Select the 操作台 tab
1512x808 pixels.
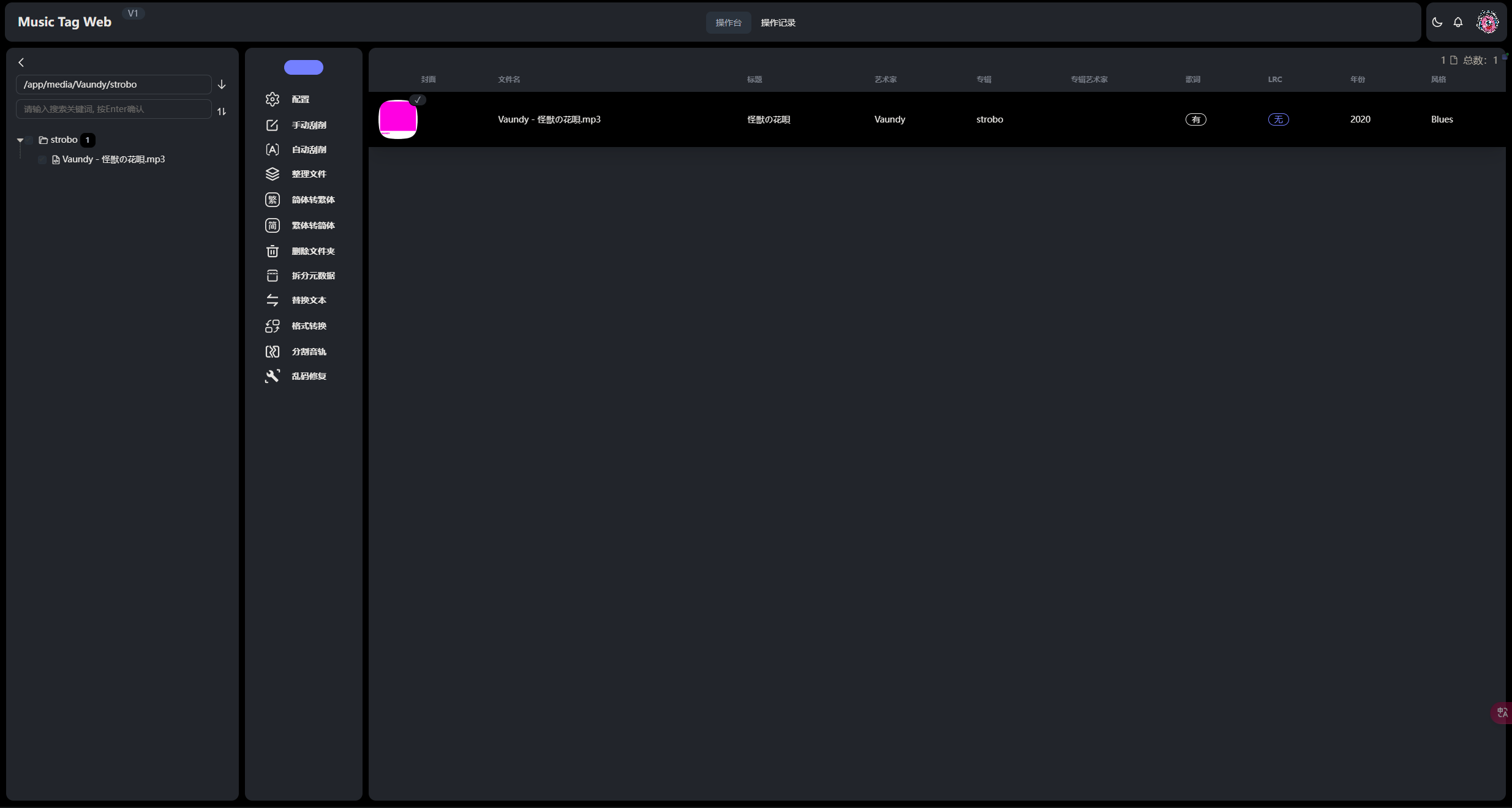(x=728, y=23)
